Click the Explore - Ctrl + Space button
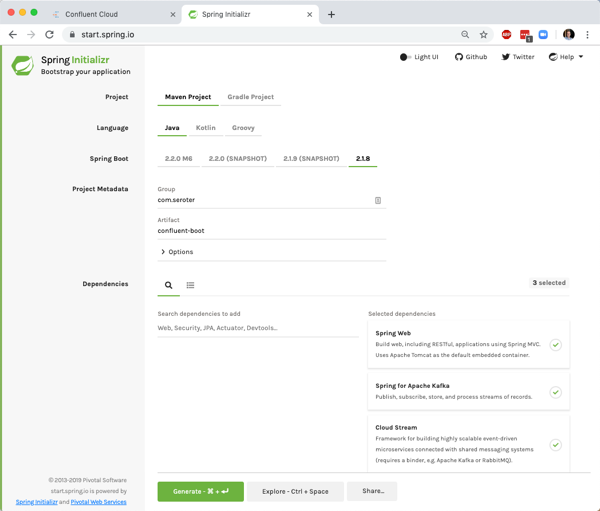 click(295, 491)
